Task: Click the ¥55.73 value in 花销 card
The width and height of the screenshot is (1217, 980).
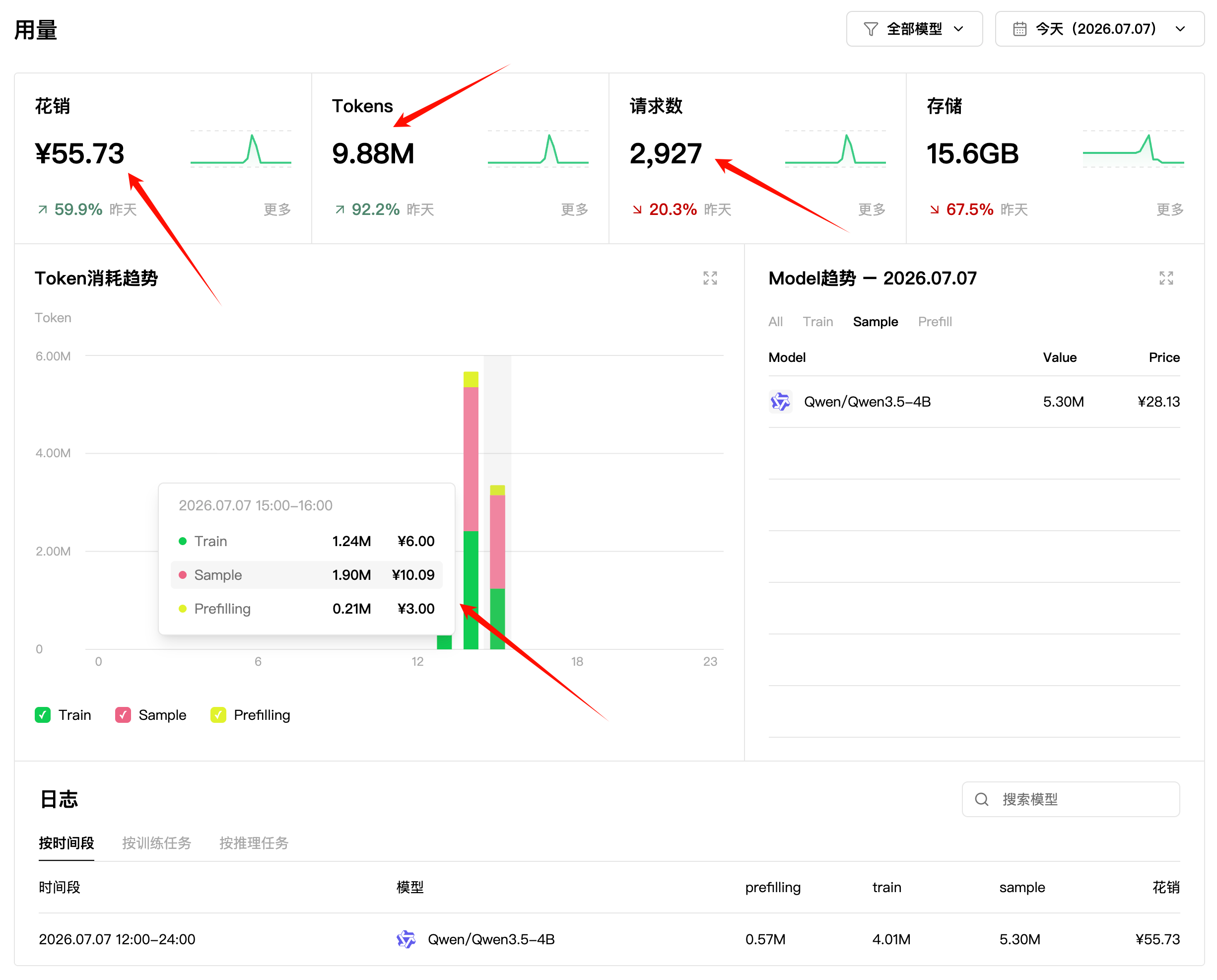Action: click(x=79, y=153)
